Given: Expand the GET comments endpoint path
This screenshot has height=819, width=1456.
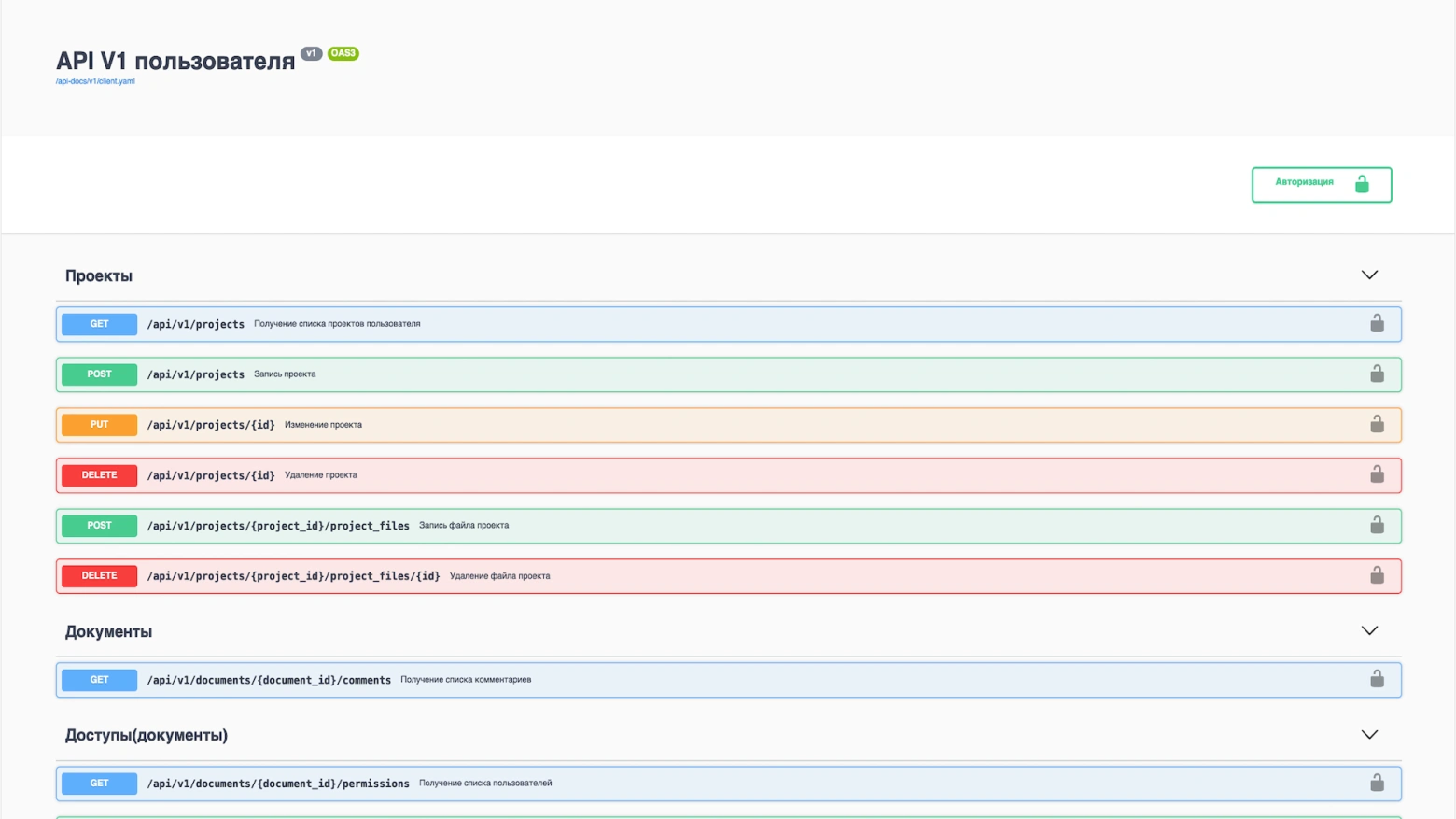Looking at the screenshot, I should [269, 680].
